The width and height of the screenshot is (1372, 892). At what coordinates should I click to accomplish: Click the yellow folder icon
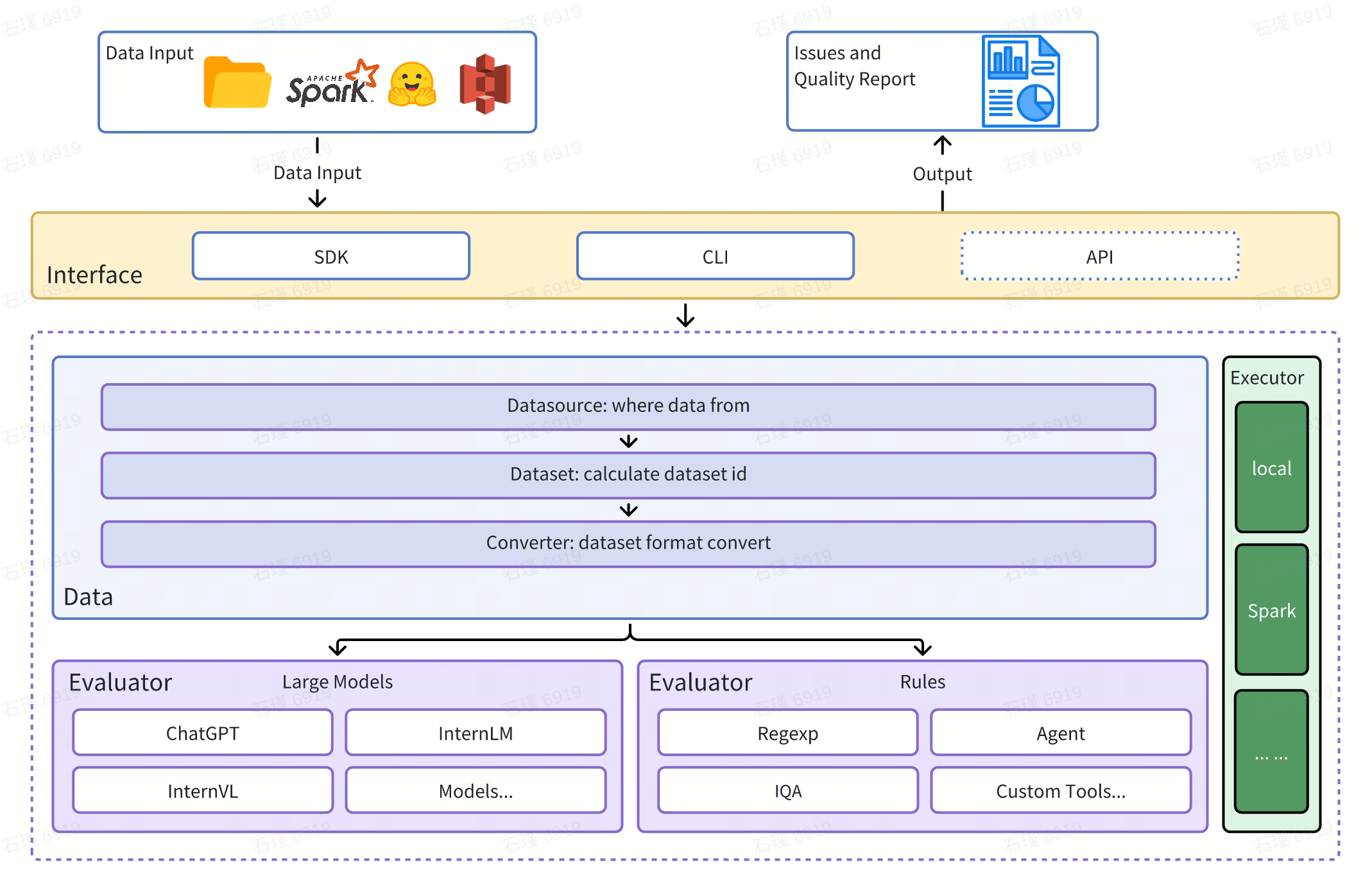click(x=237, y=84)
